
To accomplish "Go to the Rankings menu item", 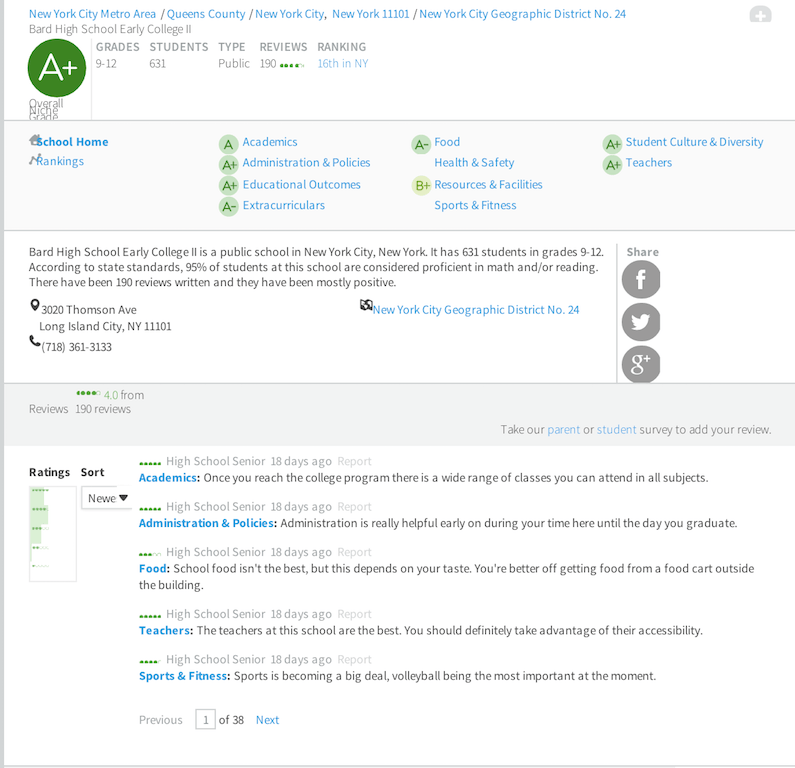I will pos(60,161).
